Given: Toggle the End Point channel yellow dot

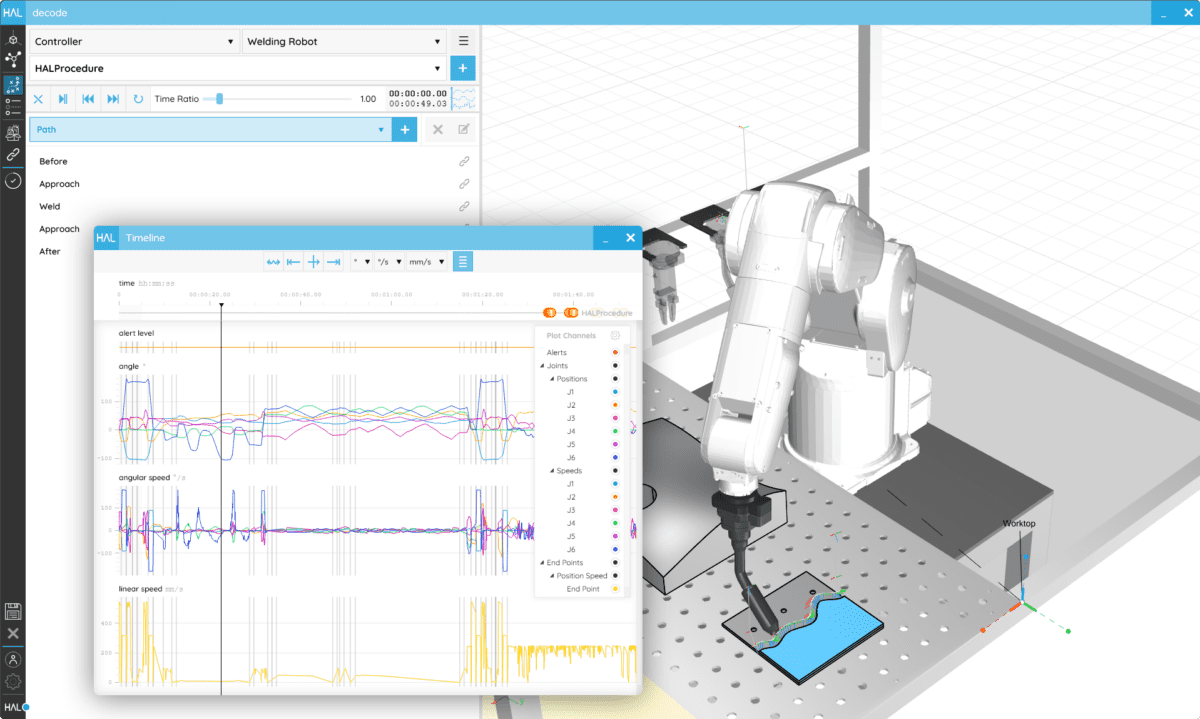Looking at the screenshot, I should (615, 588).
